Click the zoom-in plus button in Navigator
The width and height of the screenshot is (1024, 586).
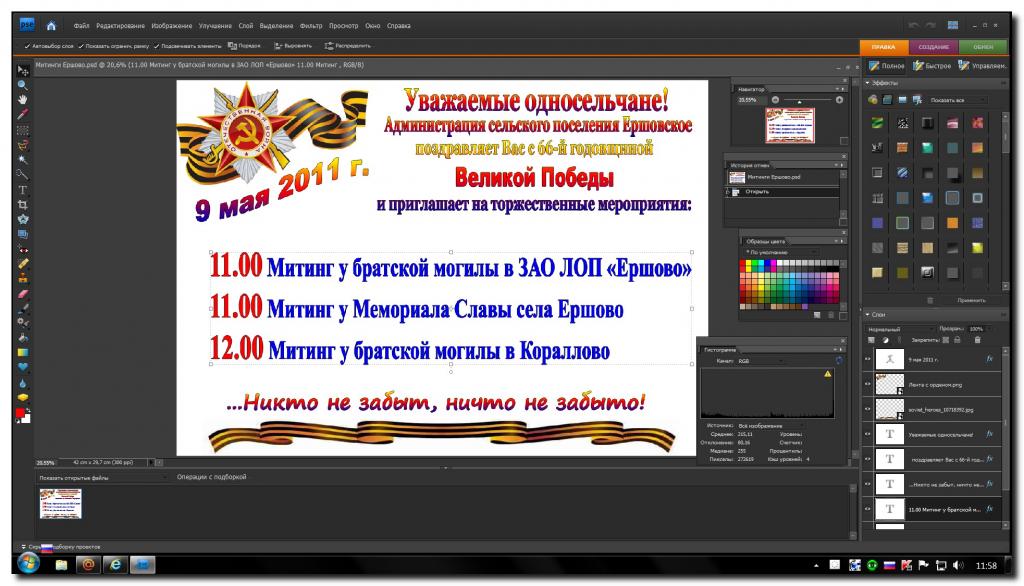point(839,100)
